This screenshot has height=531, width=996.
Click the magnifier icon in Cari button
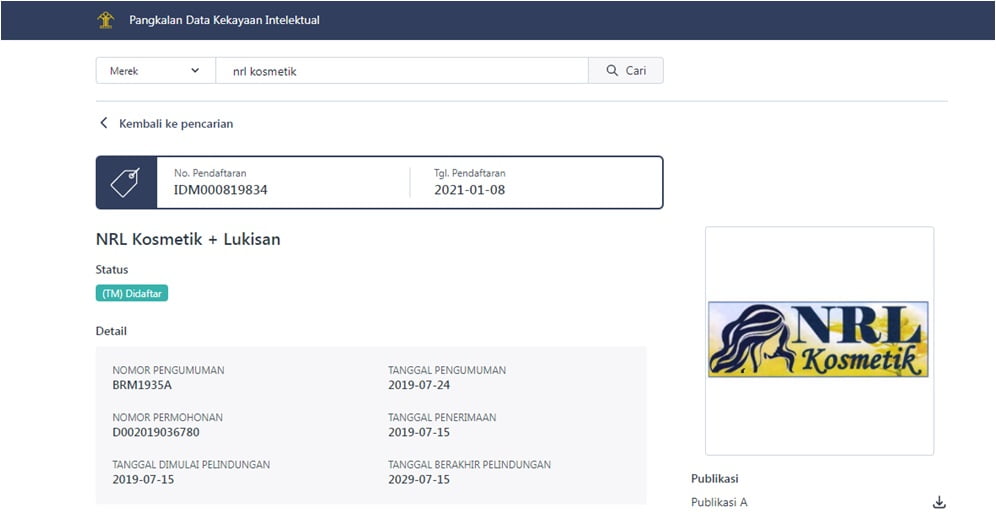612,71
